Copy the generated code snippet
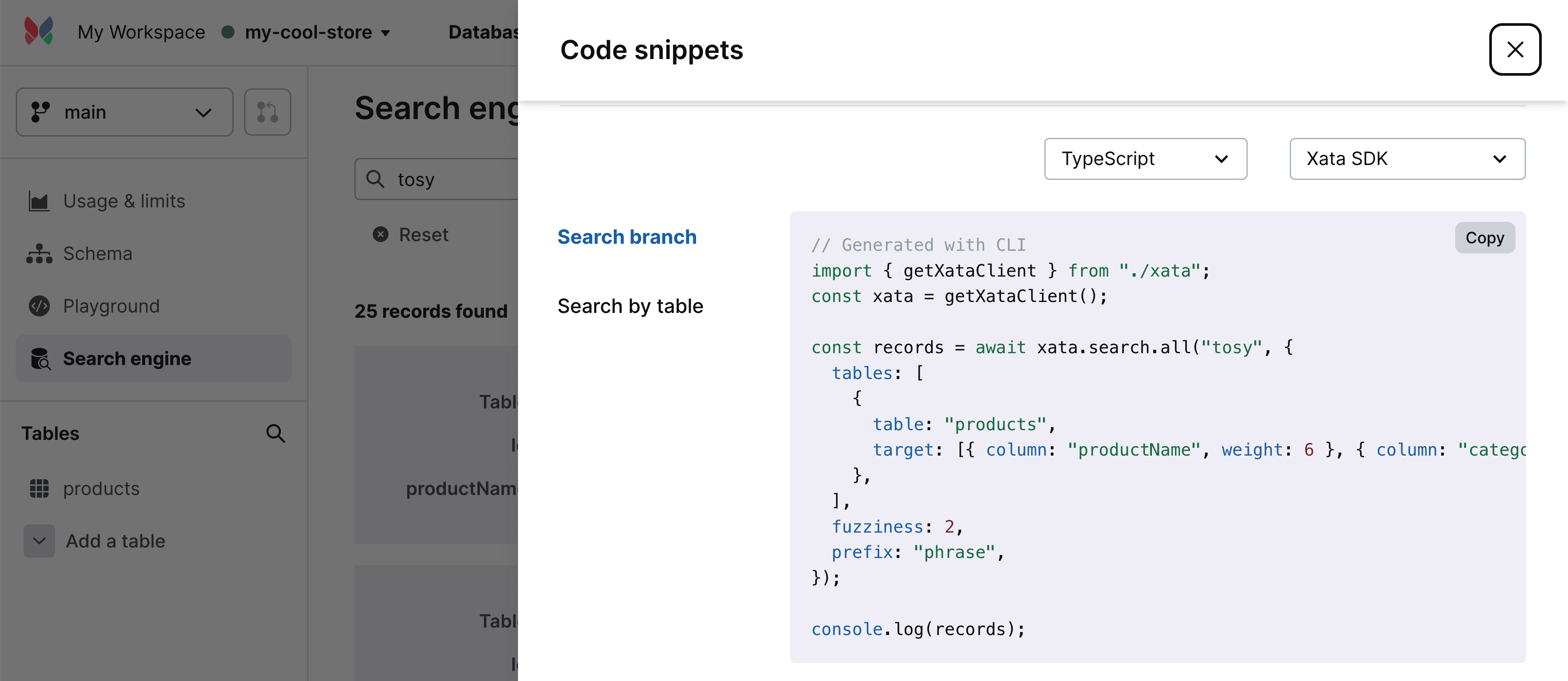The width and height of the screenshot is (1568, 681). click(x=1484, y=238)
